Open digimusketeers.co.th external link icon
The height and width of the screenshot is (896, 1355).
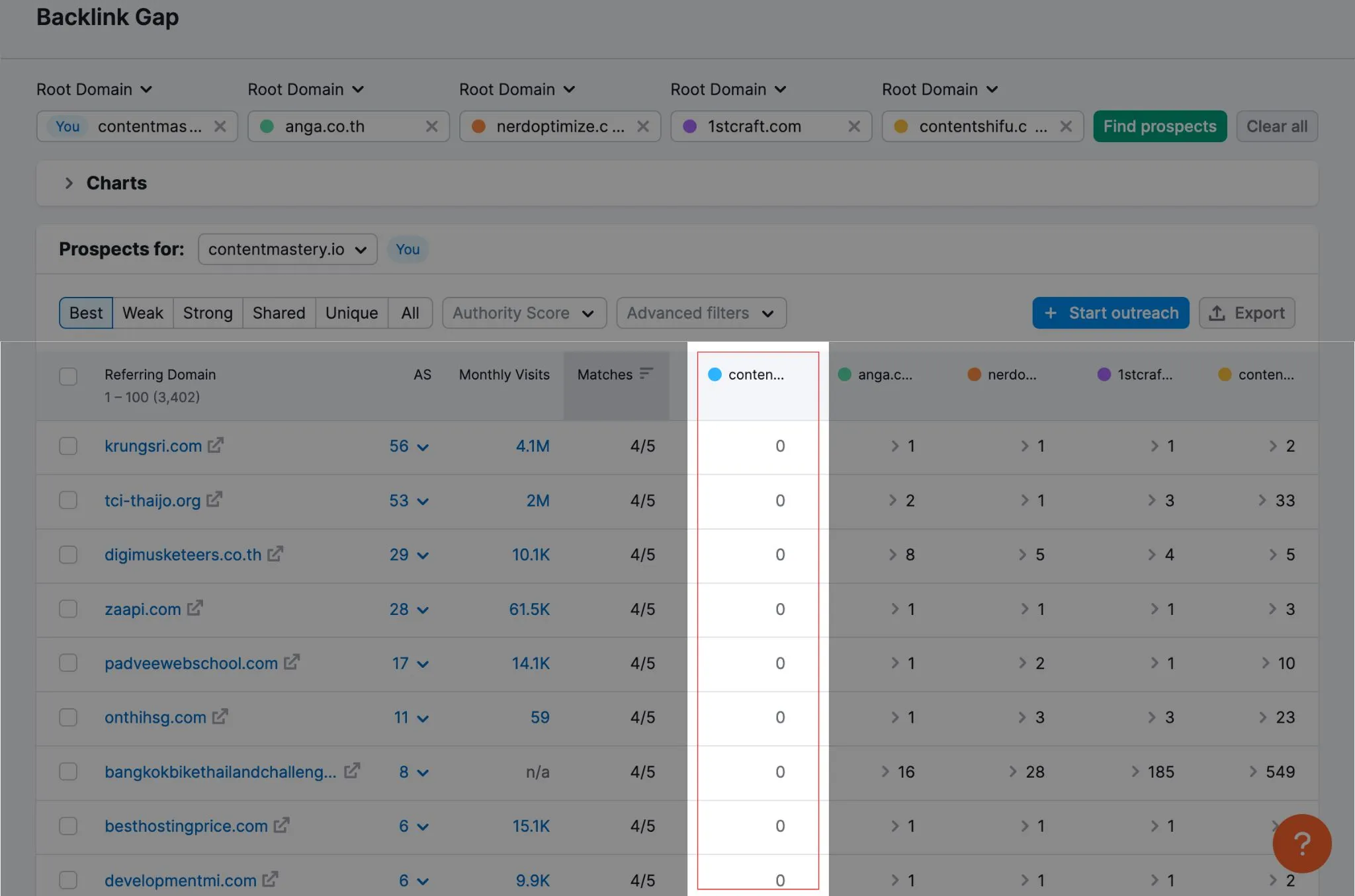275,553
